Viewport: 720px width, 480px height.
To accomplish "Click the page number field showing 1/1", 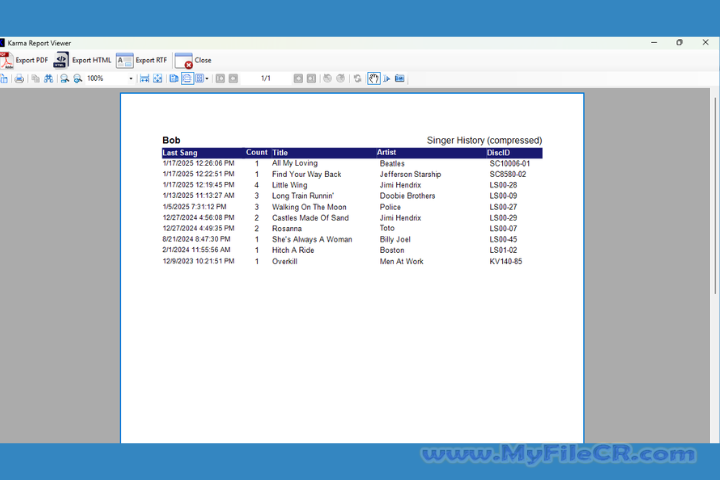I will pos(266,79).
